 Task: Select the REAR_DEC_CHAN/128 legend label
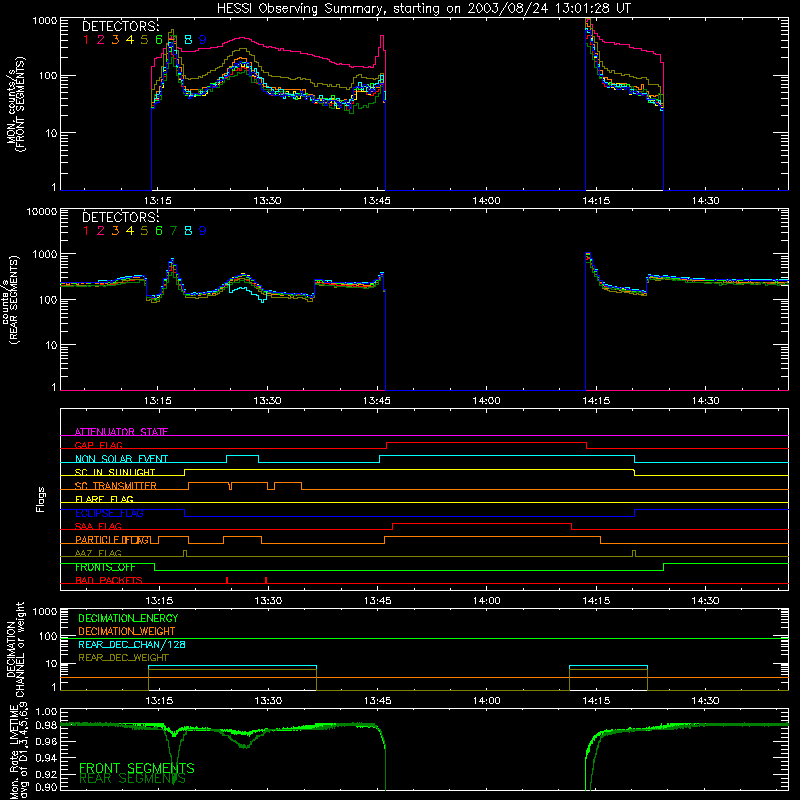132,644
